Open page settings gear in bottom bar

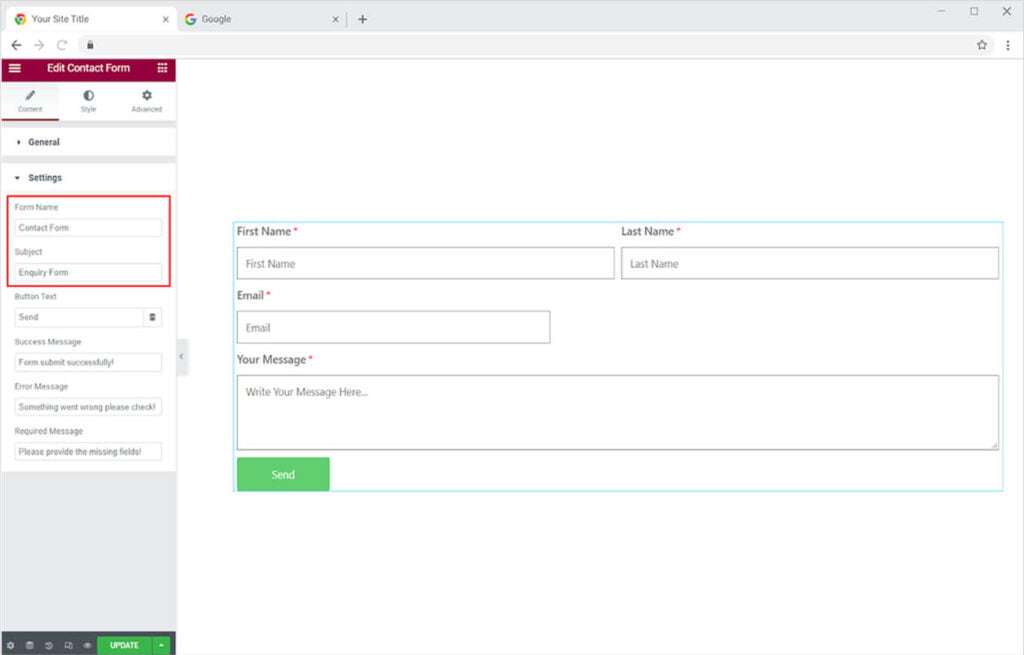[x=11, y=645]
